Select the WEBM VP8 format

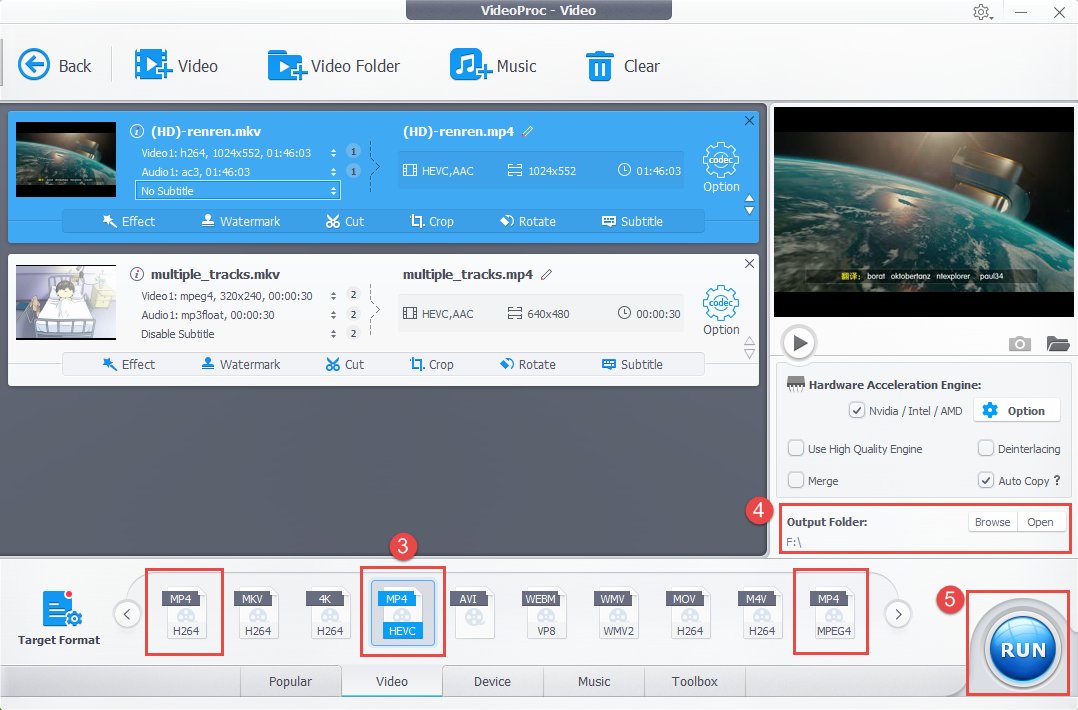pyautogui.click(x=544, y=613)
